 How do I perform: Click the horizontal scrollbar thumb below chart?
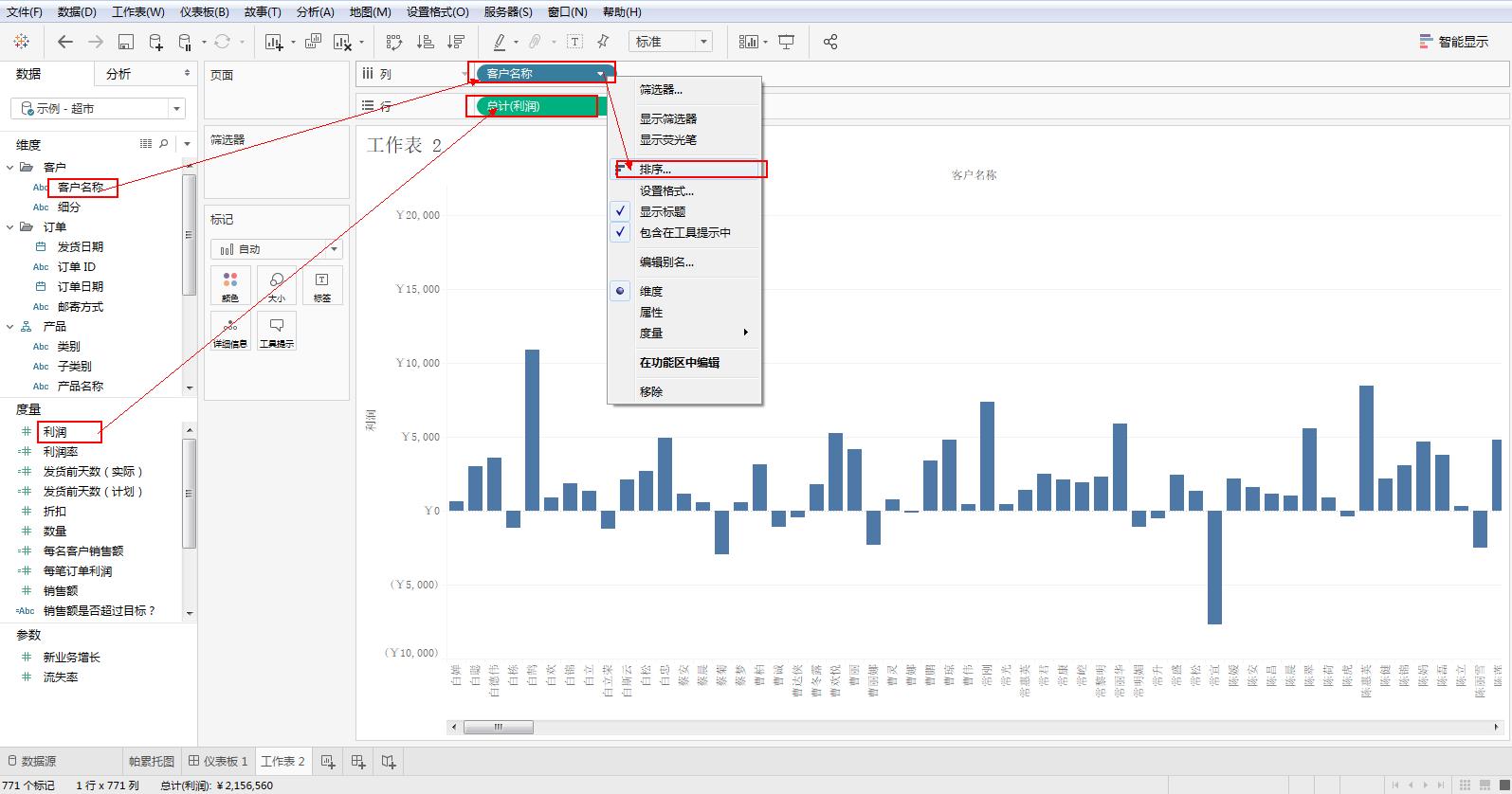click(x=498, y=728)
